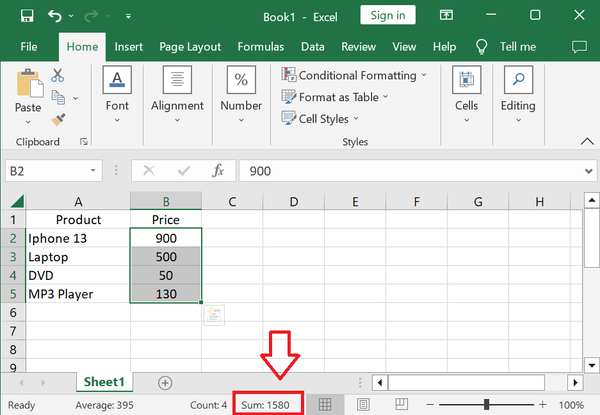Select column D header
The width and height of the screenshot is (600, 415).
click(x=293, y=201)
